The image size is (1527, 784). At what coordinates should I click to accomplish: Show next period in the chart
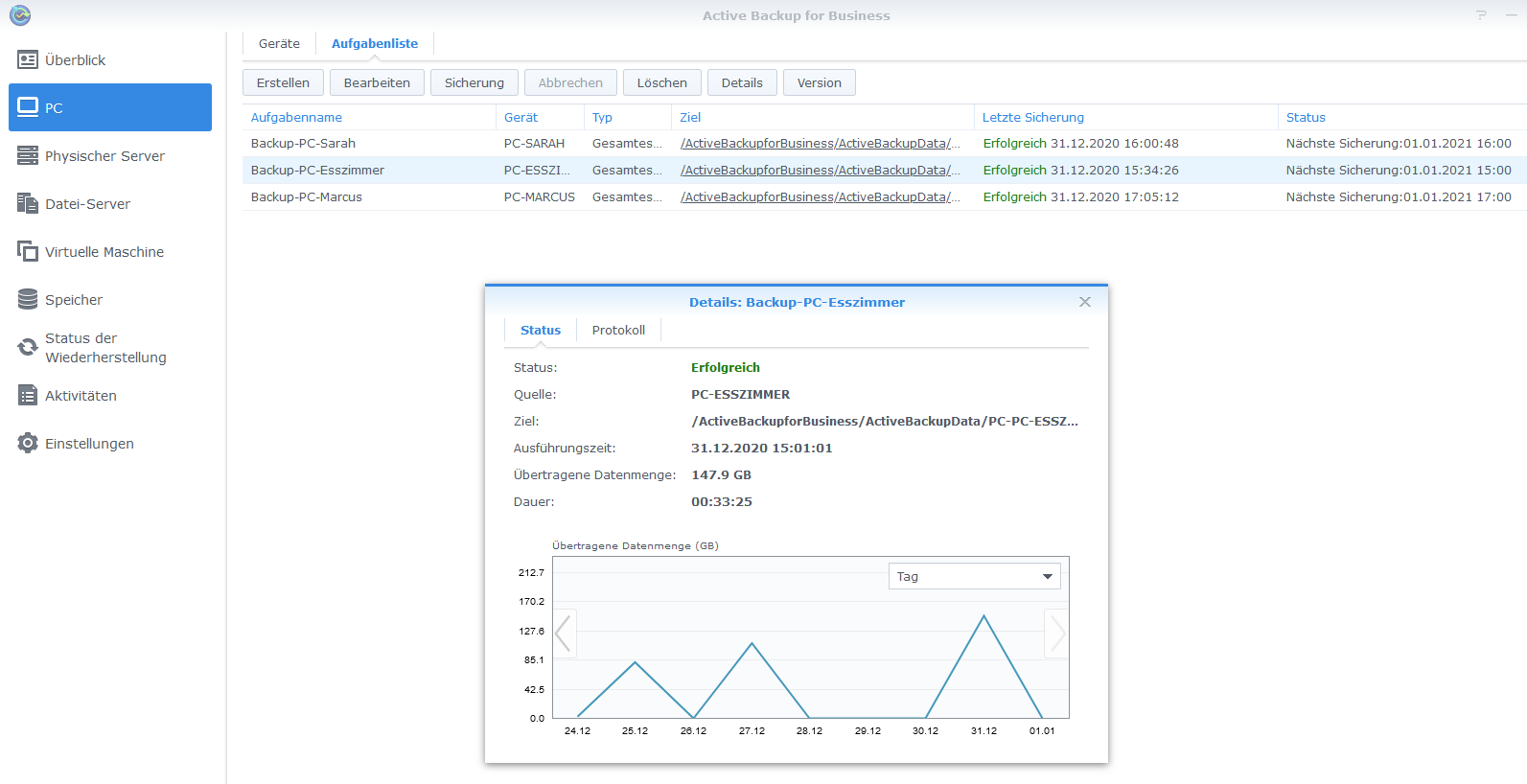1056,634
